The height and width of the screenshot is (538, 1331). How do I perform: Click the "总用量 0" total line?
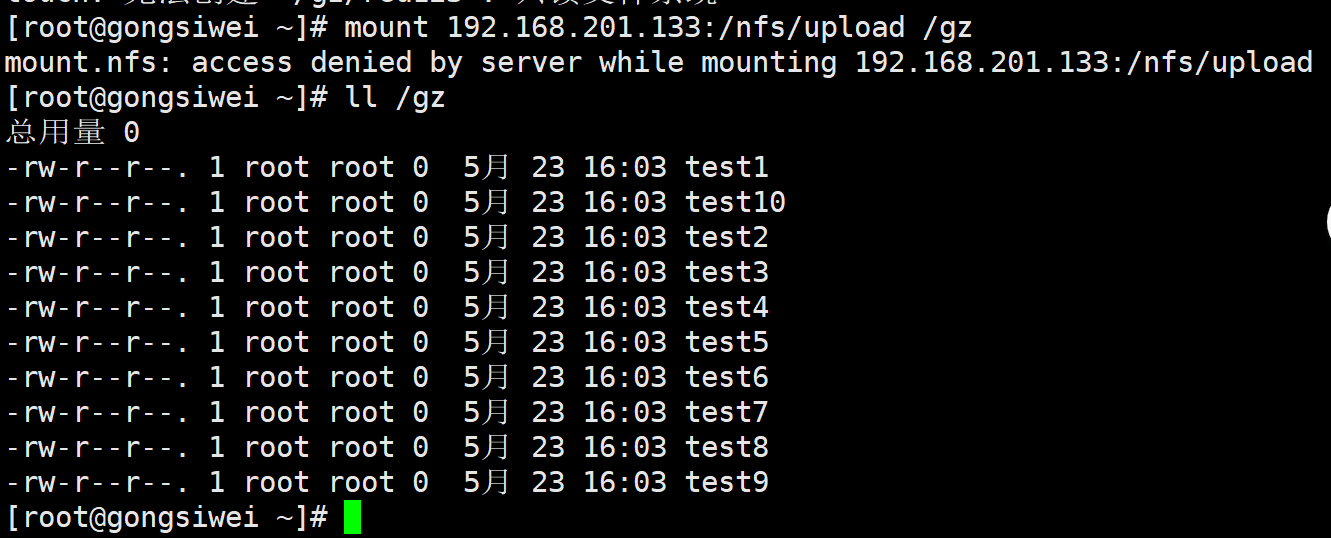pyautogui.click(x=73, y=133)
